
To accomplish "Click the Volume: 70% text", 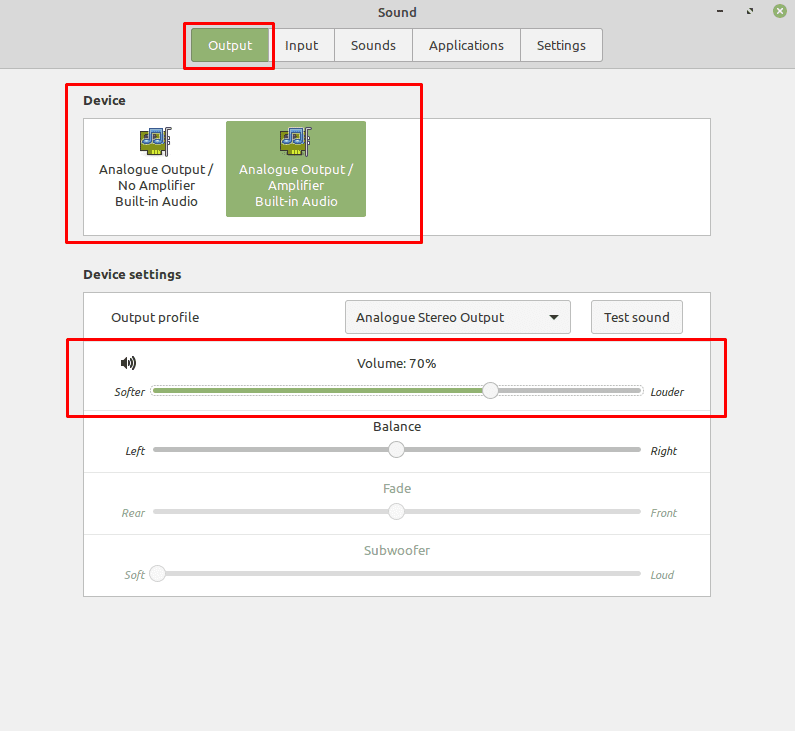I will click(396, 363).
